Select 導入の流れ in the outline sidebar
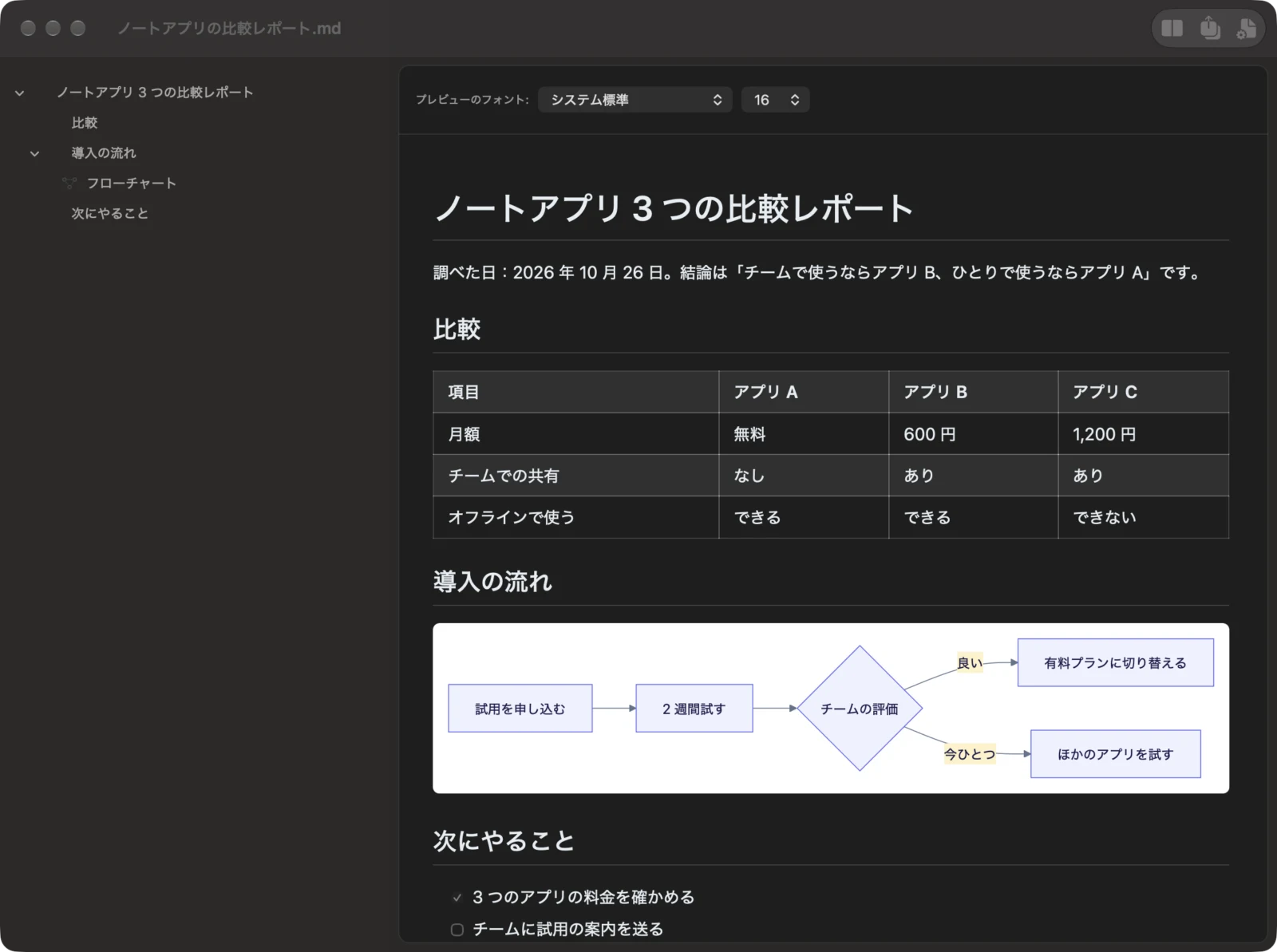Image resolution: width=1277 pixels, height=952 pixels. click(104, 153)
